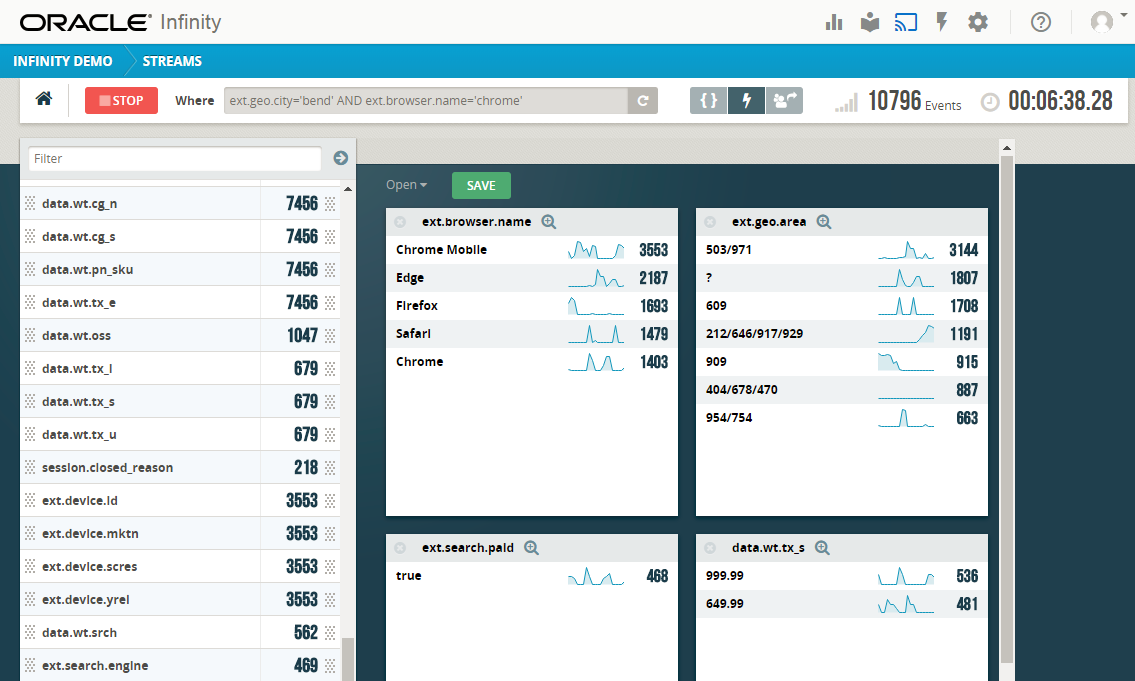Remove the ext.geo.area card
The height and width of the screenshot is (681, 1135).
point(710,222)
